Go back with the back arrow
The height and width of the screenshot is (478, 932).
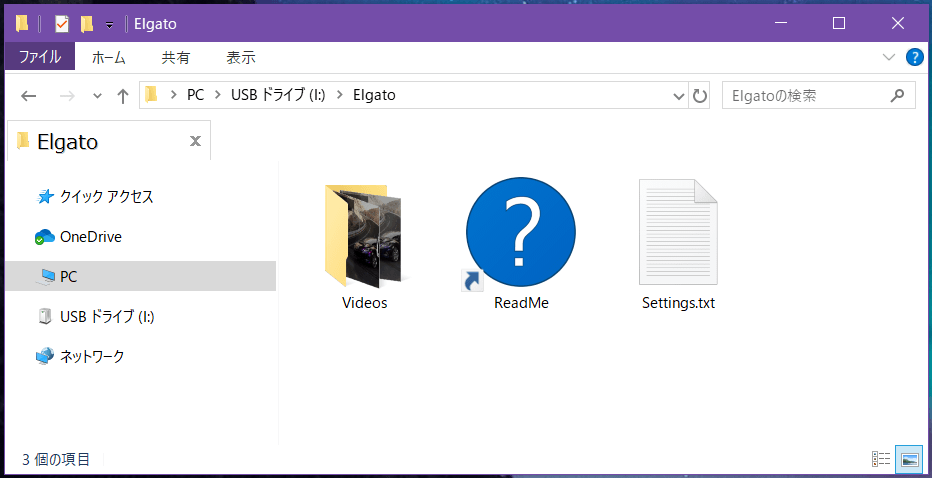[29, 96]
